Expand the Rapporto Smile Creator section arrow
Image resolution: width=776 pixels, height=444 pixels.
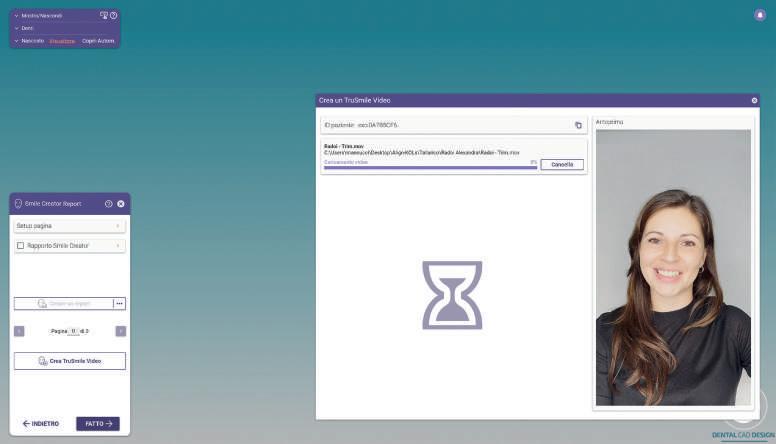tap(118, 246)
